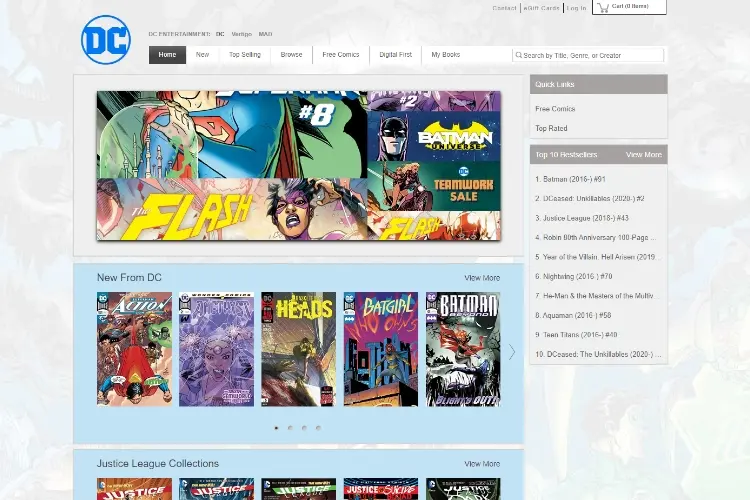Open Free Comics in Quick Links
The image size is (750, 500).
pyautogui.click(x=555, y=109)
